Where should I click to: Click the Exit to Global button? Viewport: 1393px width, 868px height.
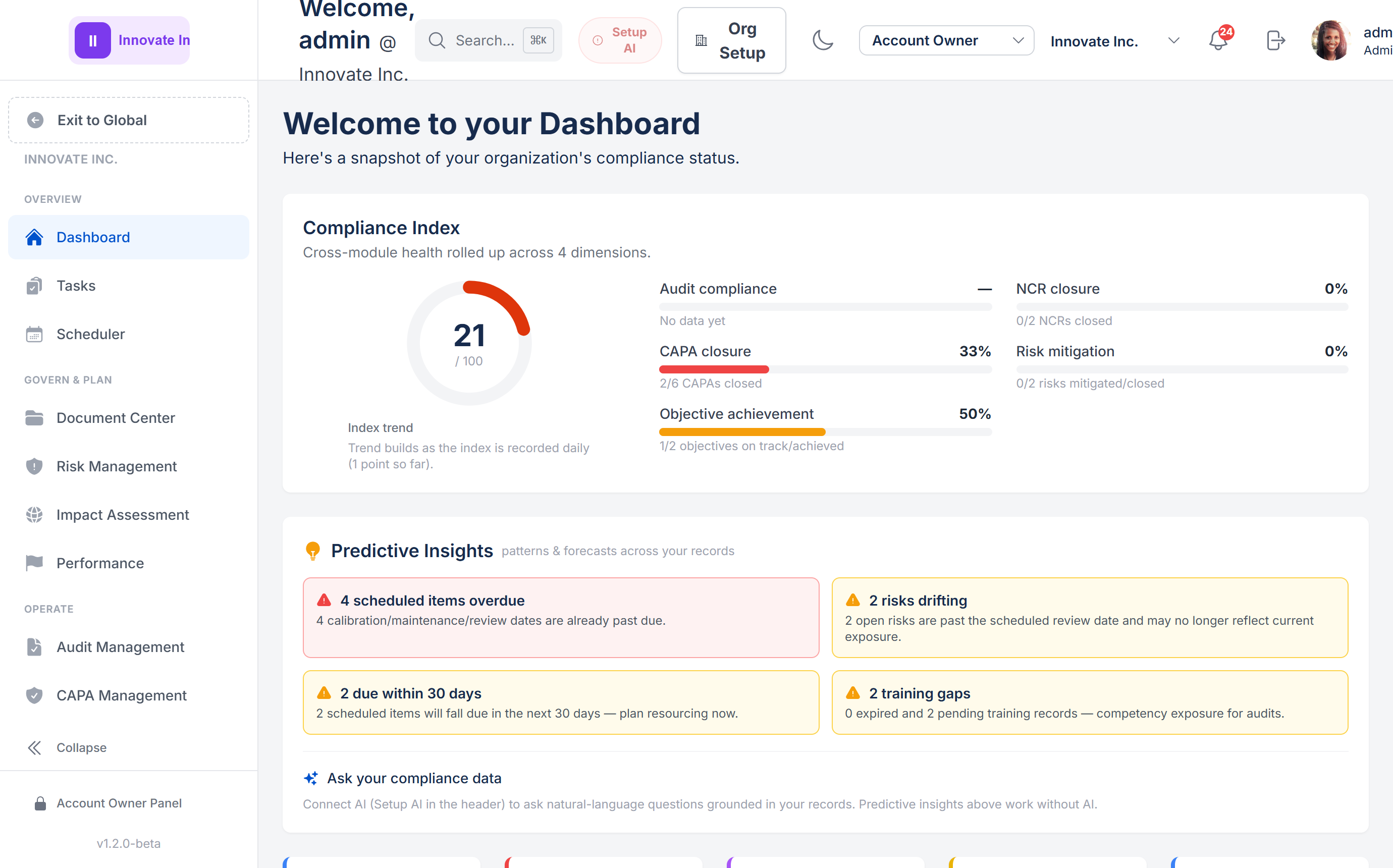[129, 120]
